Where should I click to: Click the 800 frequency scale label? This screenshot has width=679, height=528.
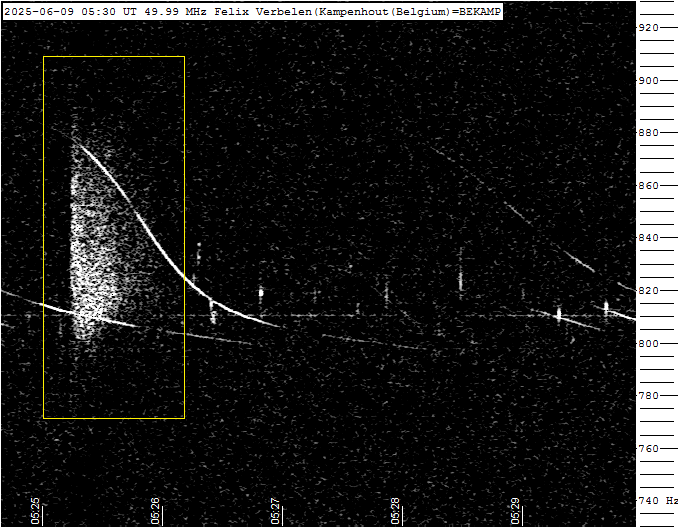click(x=649, y=343)
